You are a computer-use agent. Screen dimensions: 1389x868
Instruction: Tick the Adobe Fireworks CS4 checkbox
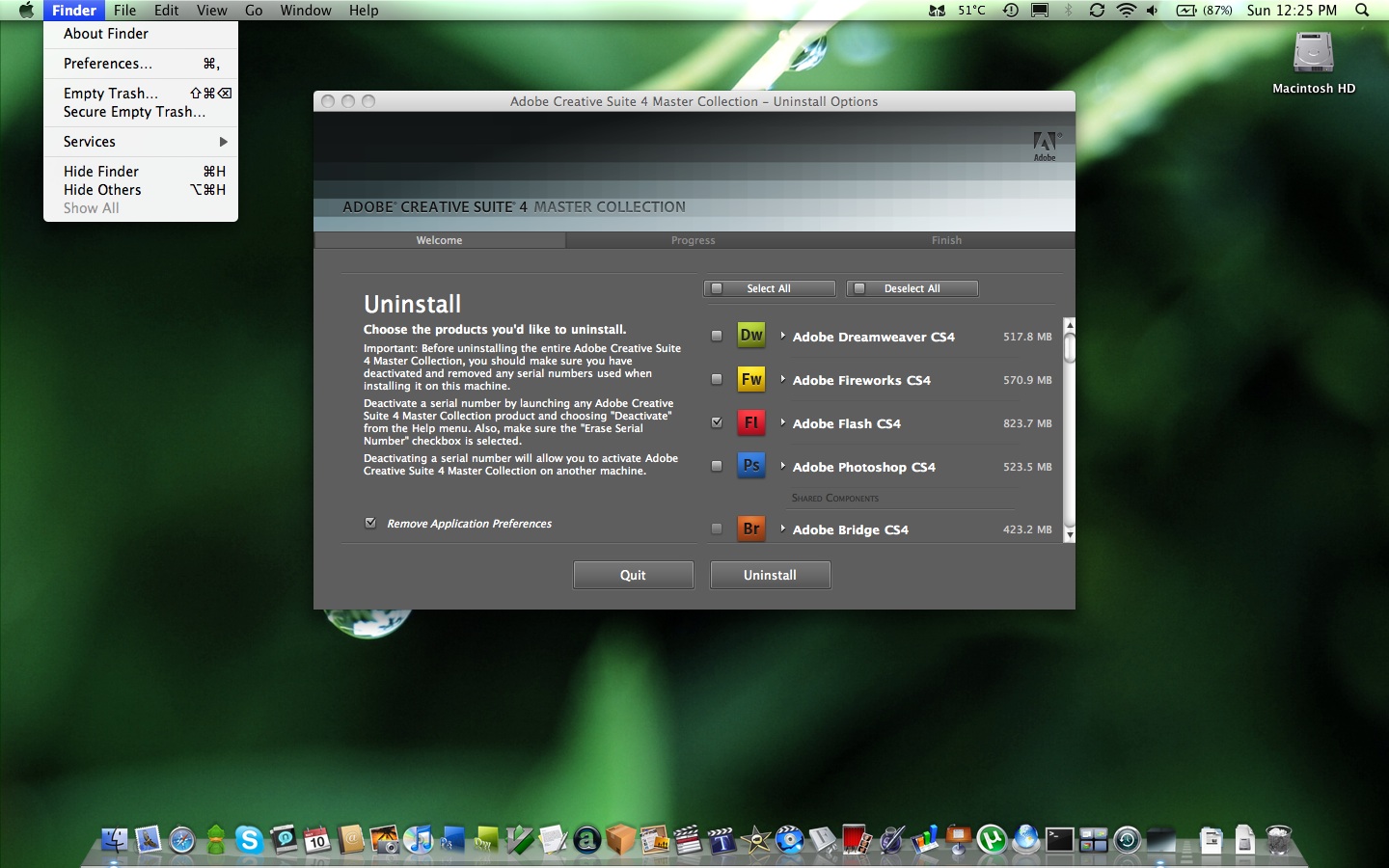(717, 379)
